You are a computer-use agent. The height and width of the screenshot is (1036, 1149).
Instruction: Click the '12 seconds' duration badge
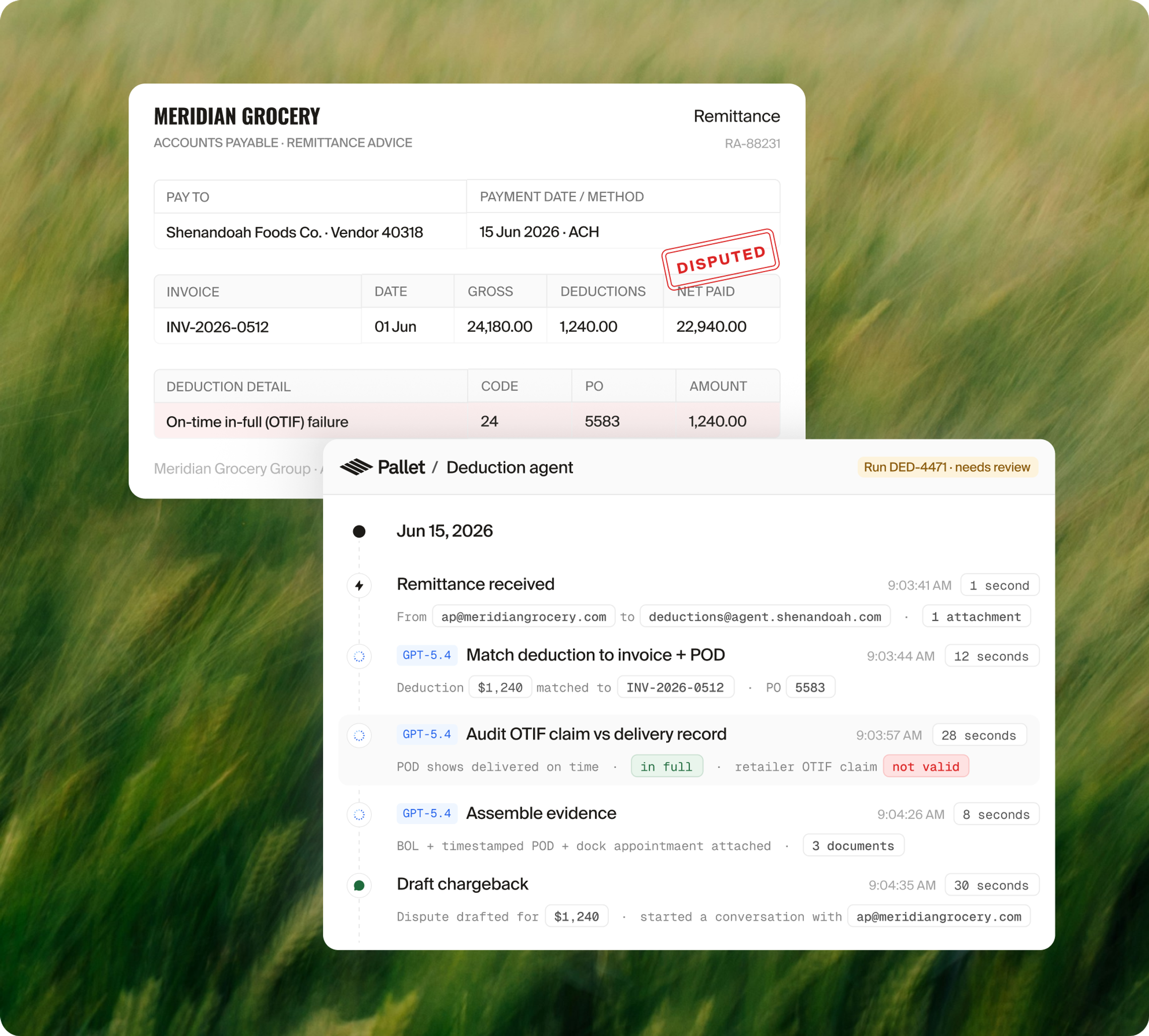(x=991, y=656)
